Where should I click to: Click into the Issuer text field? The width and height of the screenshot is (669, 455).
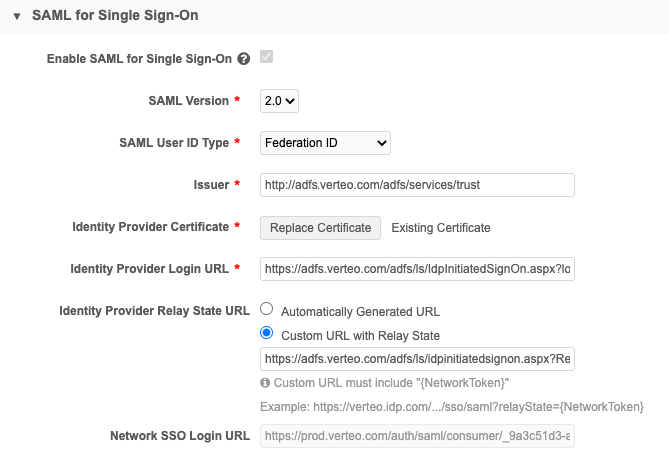[417, 185]
